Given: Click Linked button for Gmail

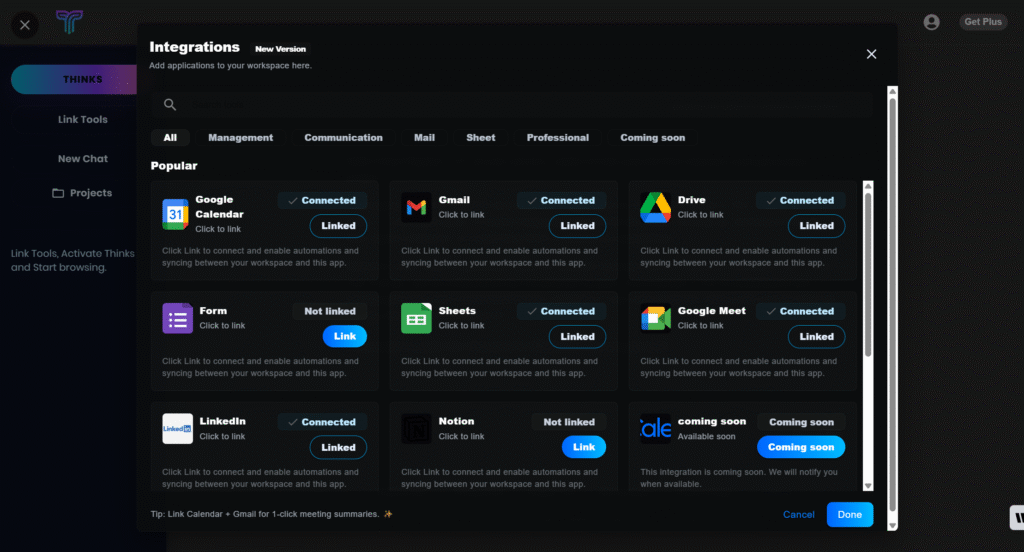Looking at the screenshot, I should (577, 226).
